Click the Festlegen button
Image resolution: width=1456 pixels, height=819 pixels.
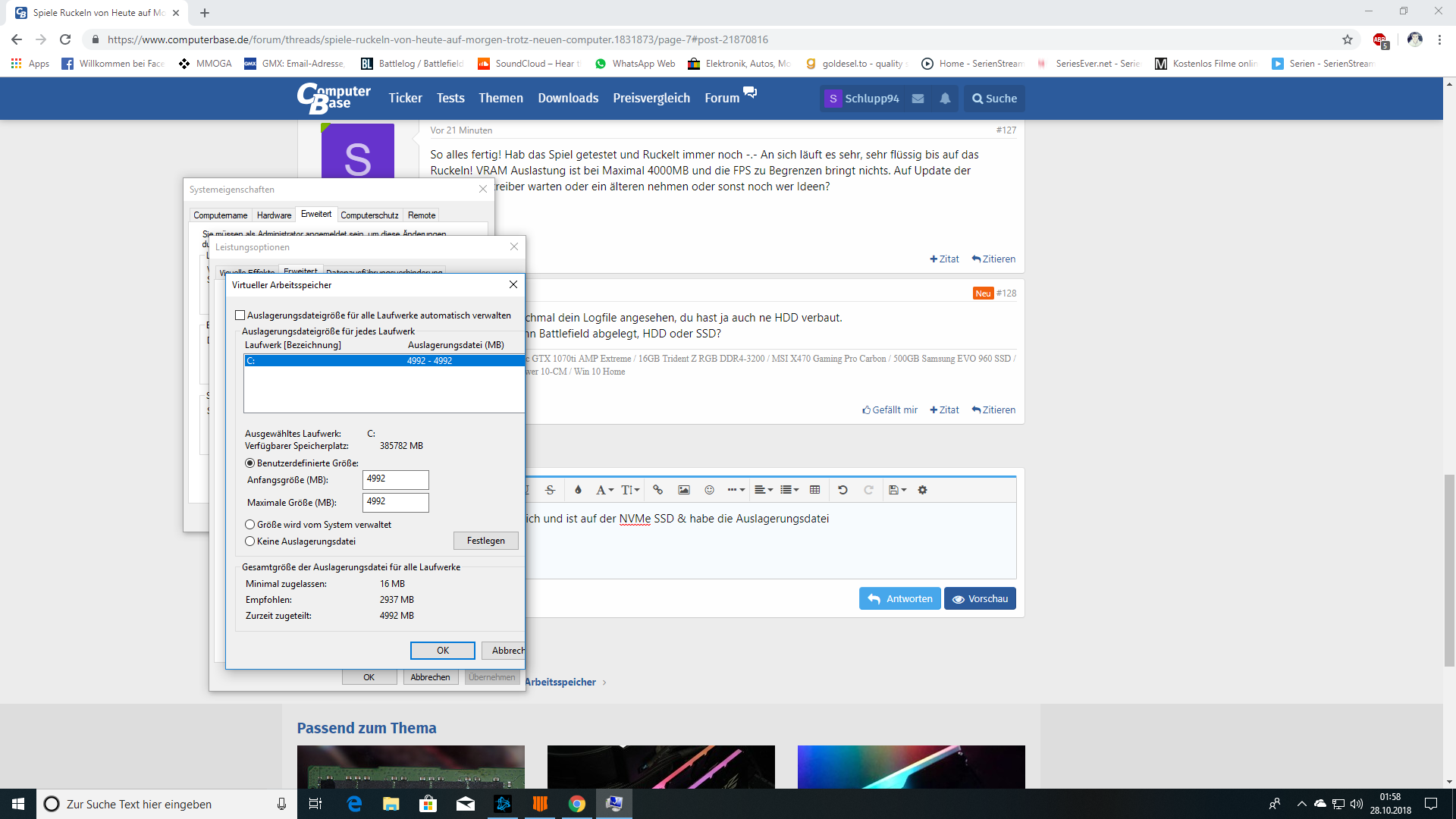coord(485,541)
